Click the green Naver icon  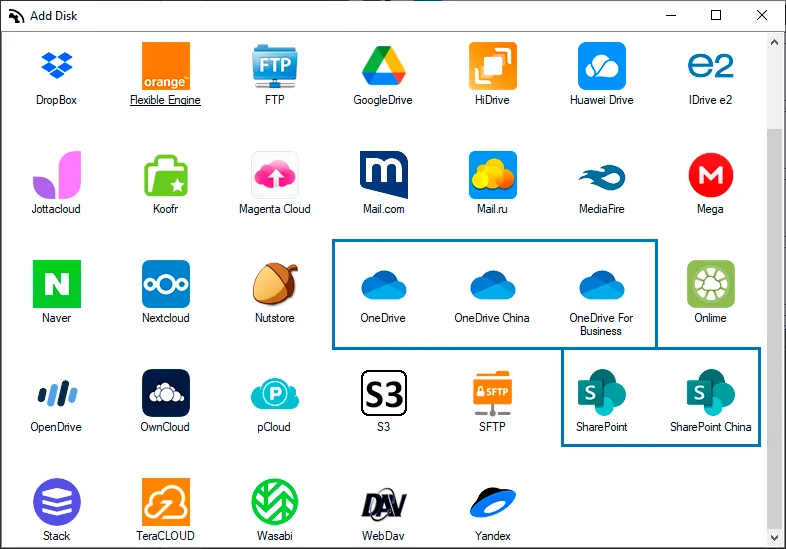(x=57, y=284)
